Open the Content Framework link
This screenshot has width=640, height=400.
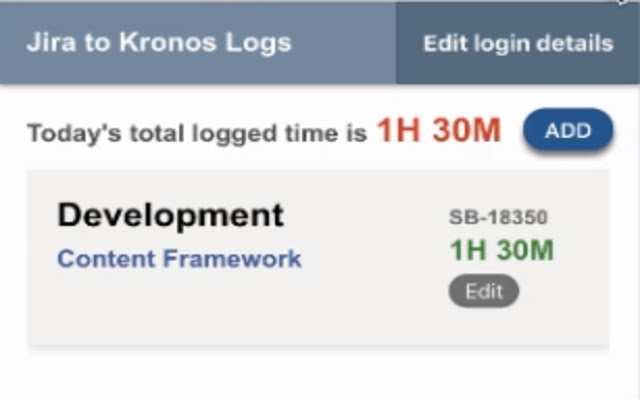[179, 259]
